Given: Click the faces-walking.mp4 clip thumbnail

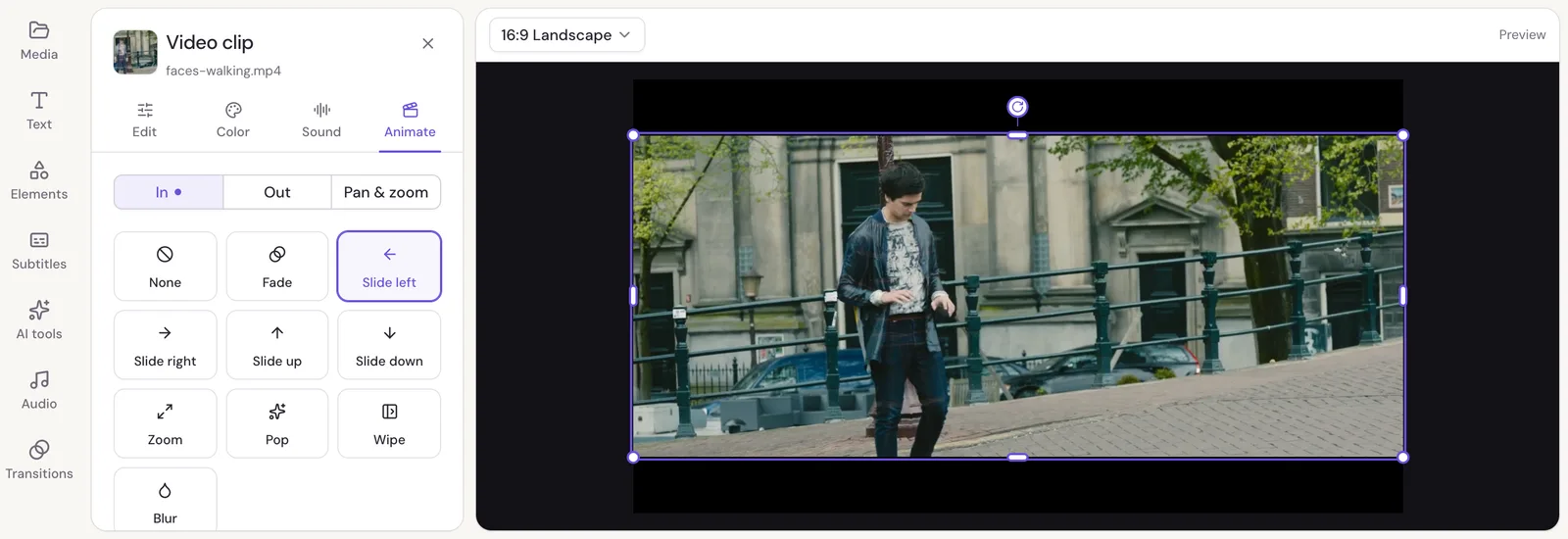Looking at the screenshot, I should (135, 52).
